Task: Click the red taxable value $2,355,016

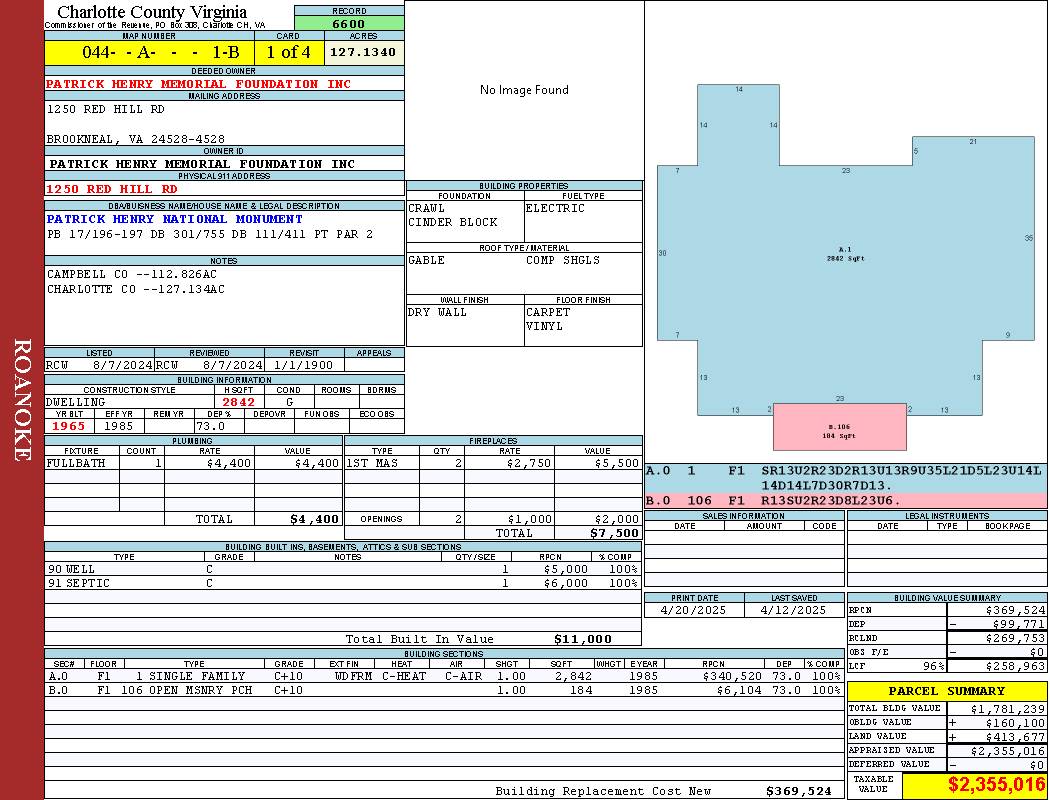Action: click(x=996, y=785)
